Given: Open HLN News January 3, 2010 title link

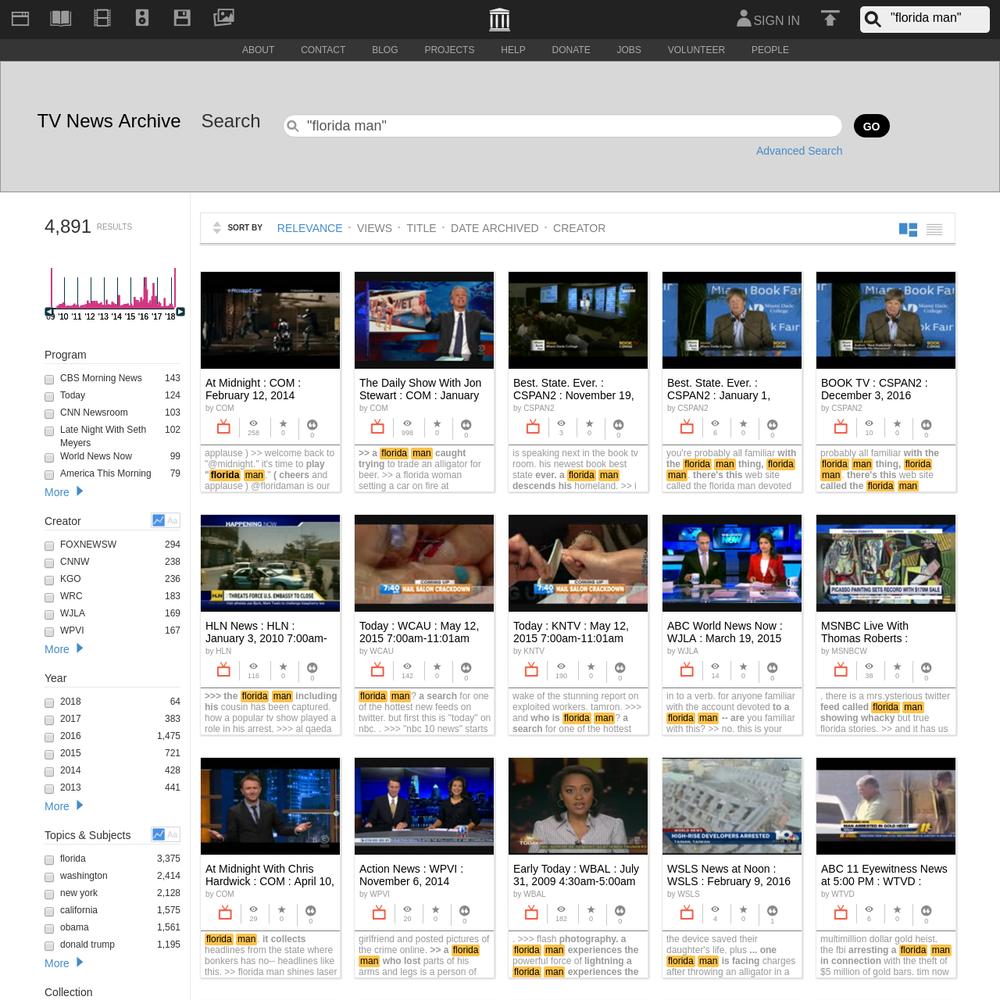Looking at the screenshot, I should pos(266,632).
